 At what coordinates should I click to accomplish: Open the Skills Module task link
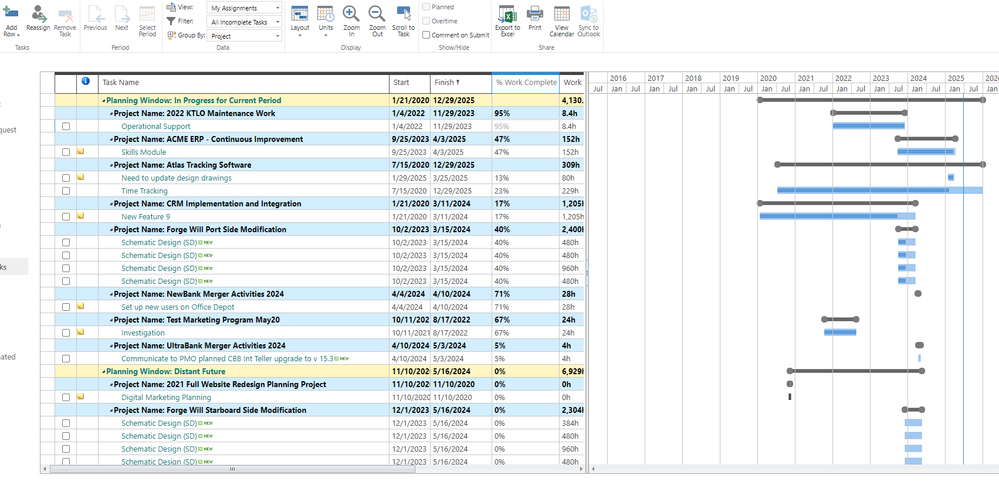[x=144, y=152]
